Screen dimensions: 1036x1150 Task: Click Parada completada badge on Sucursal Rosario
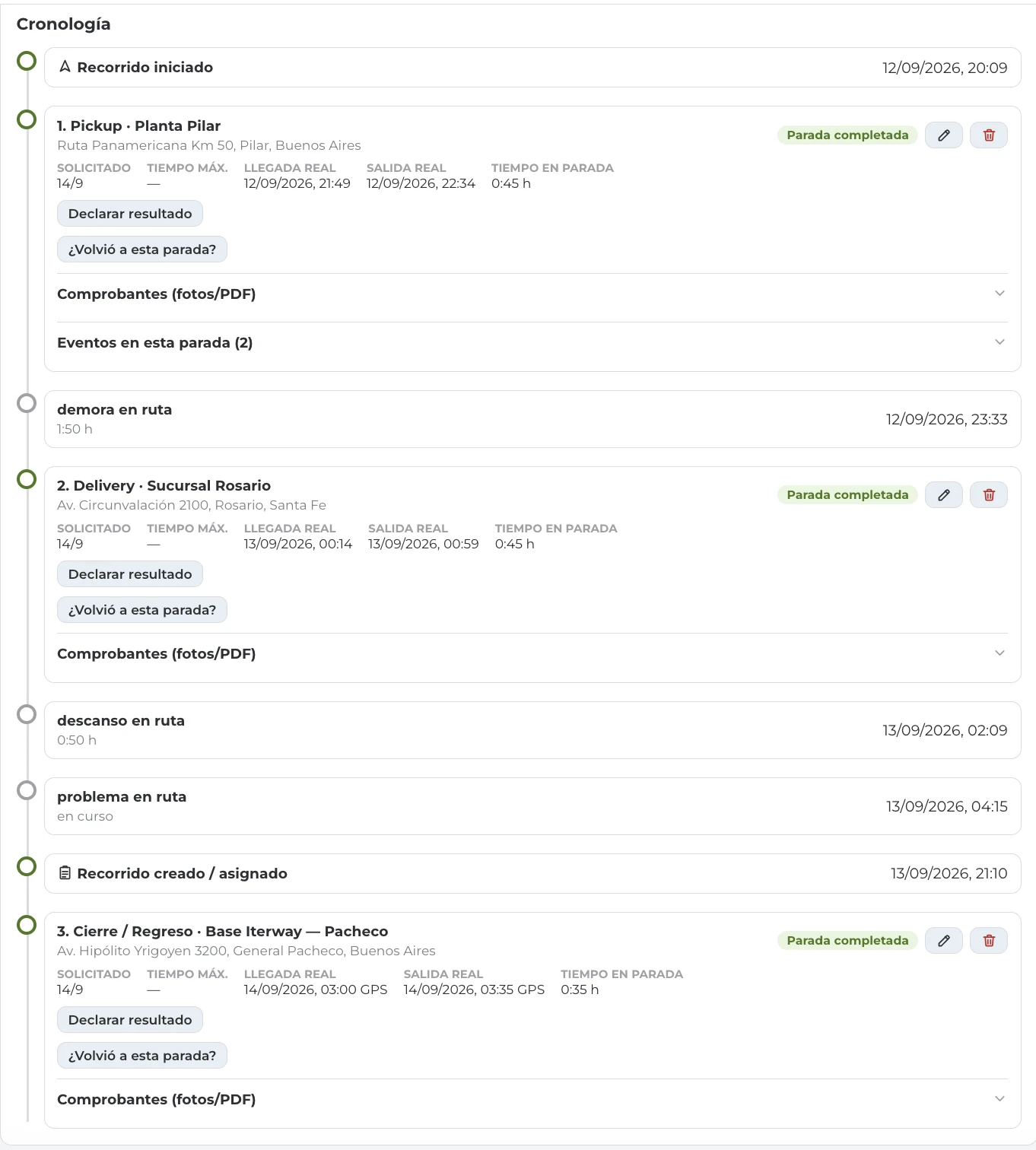pos(847,495)
